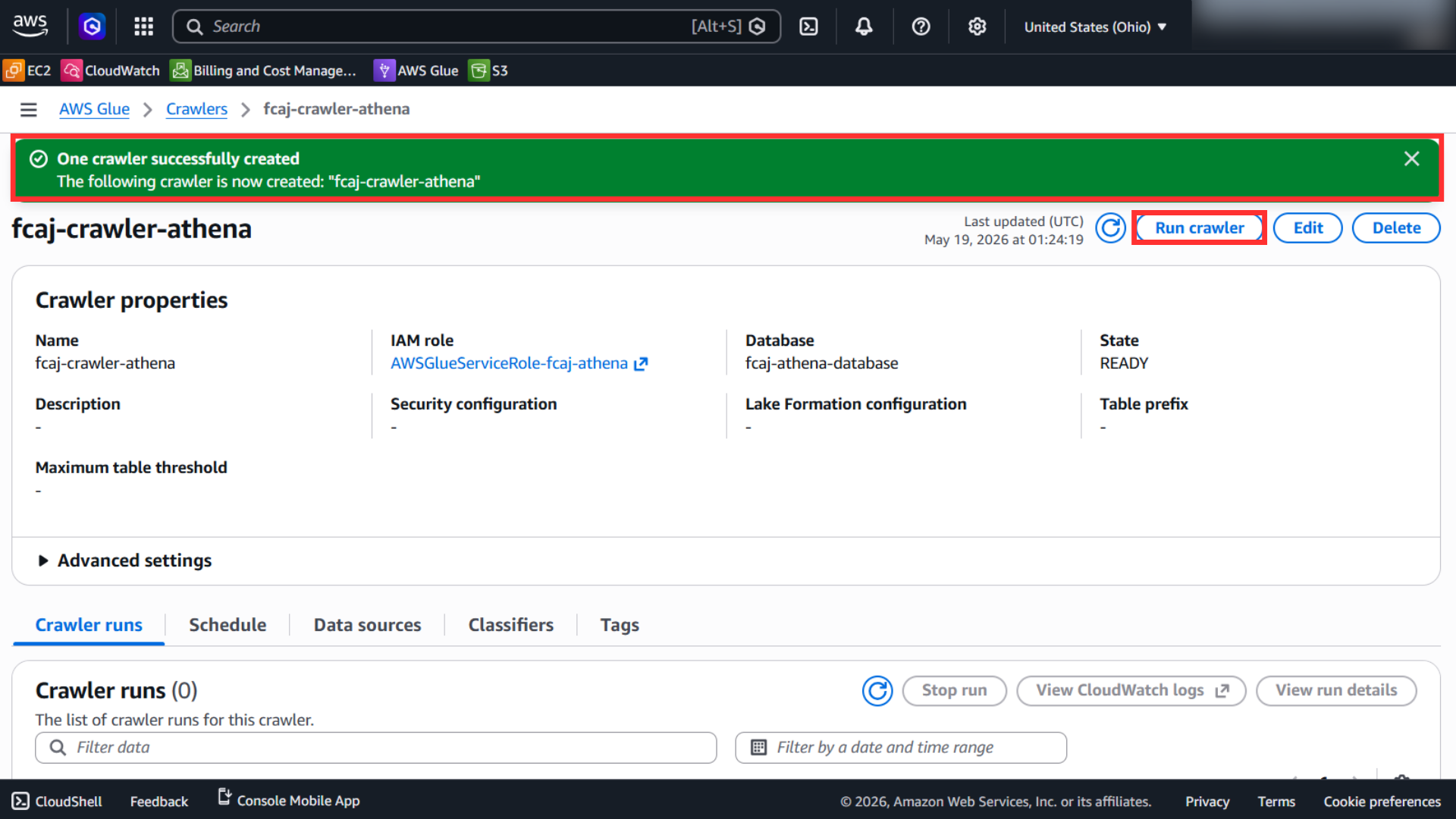Image resolution: width=1456 pixels, height=819 pixels.
Task: Go to the Crawlers breadcrumb link
Action: 196,109
